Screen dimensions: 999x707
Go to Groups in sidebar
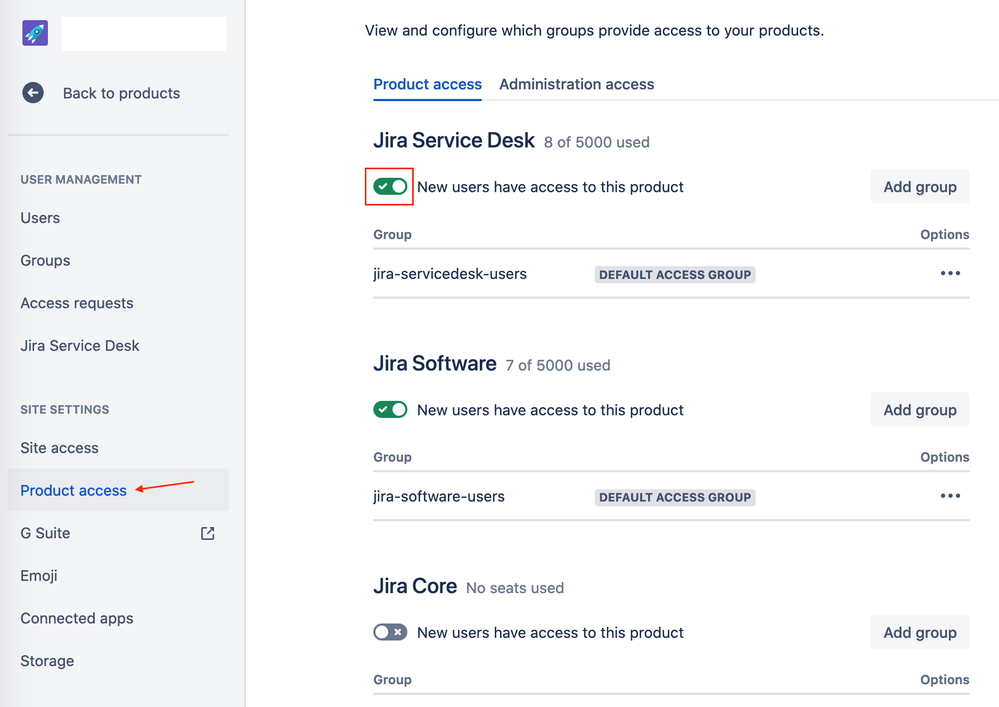[45, 260]
